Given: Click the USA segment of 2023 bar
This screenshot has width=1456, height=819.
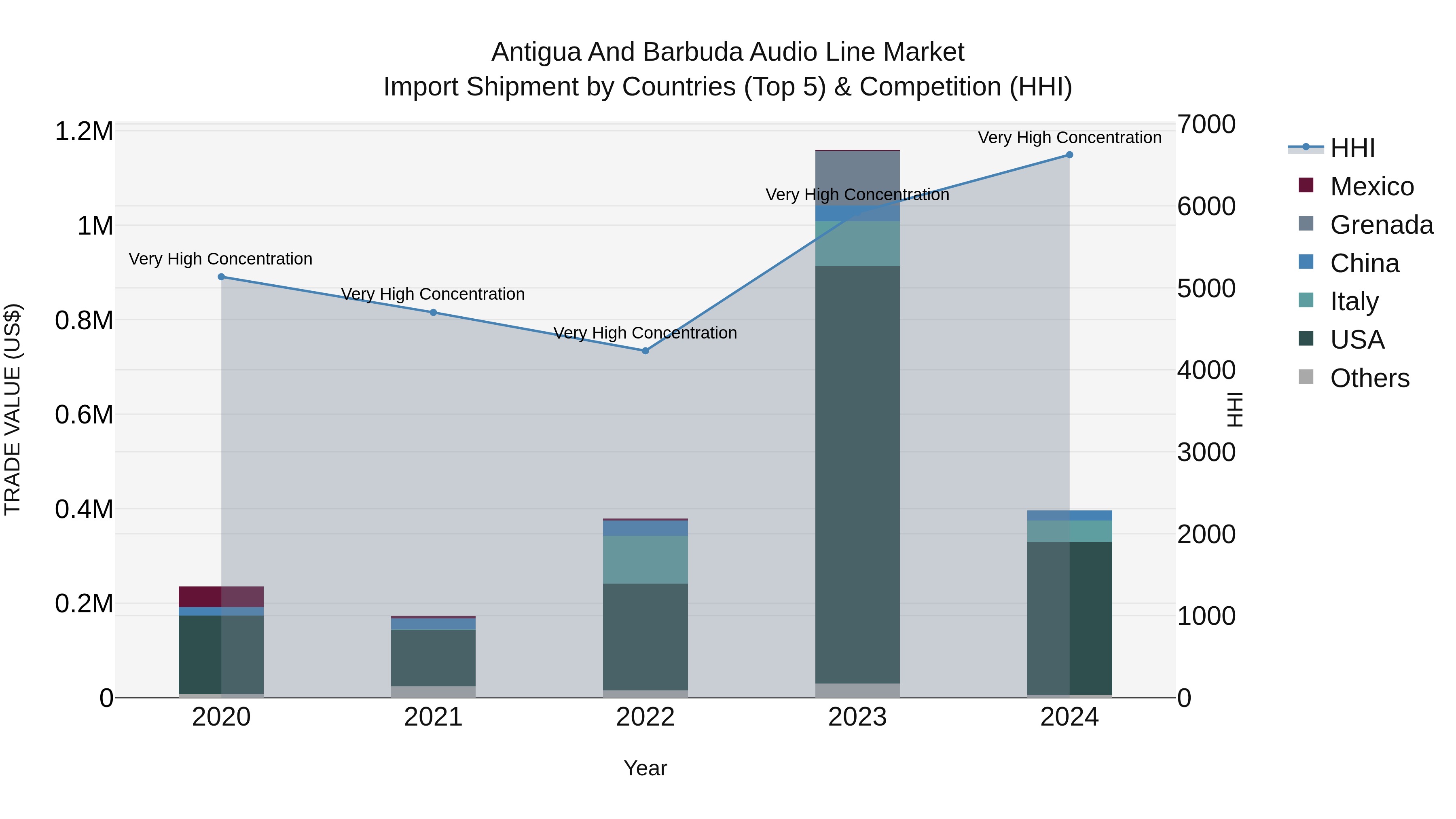Looking at the screenshot, I should [x=857, y=475].
